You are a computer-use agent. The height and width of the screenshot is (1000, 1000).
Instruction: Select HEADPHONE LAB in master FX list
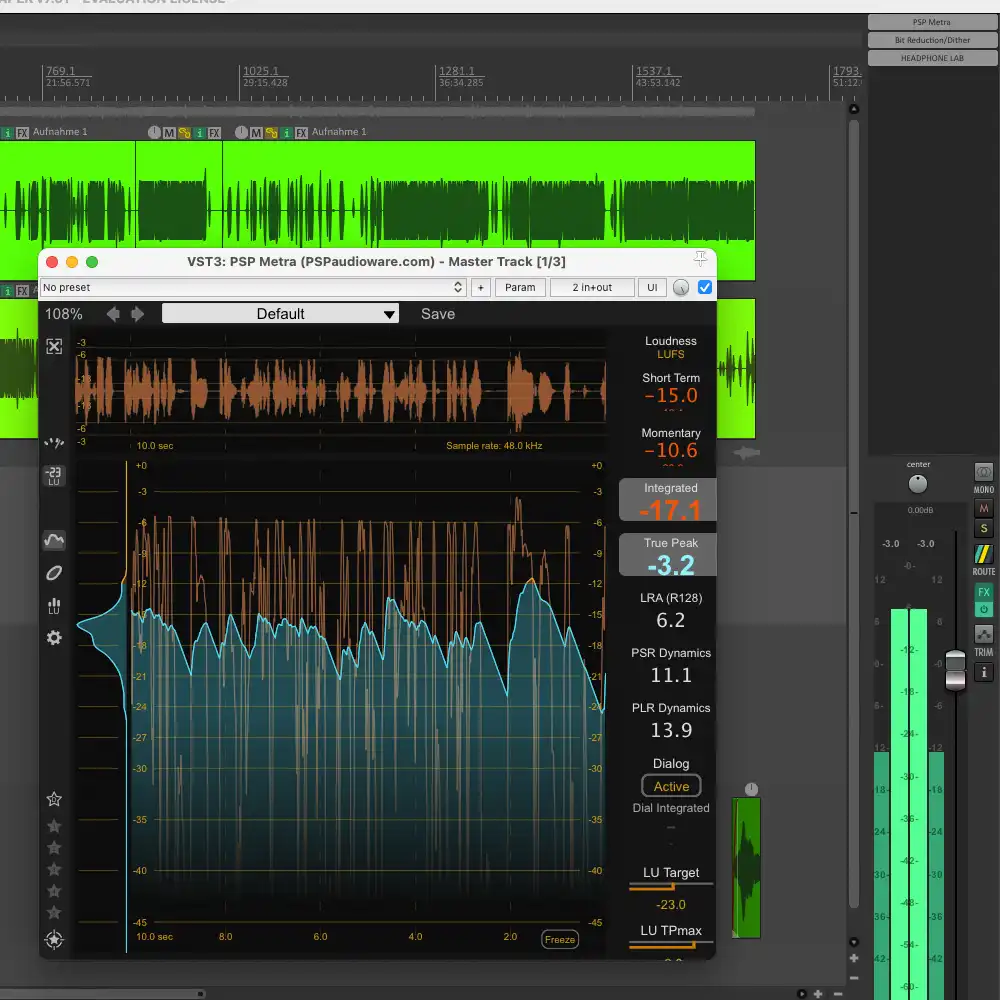[932, 58]
